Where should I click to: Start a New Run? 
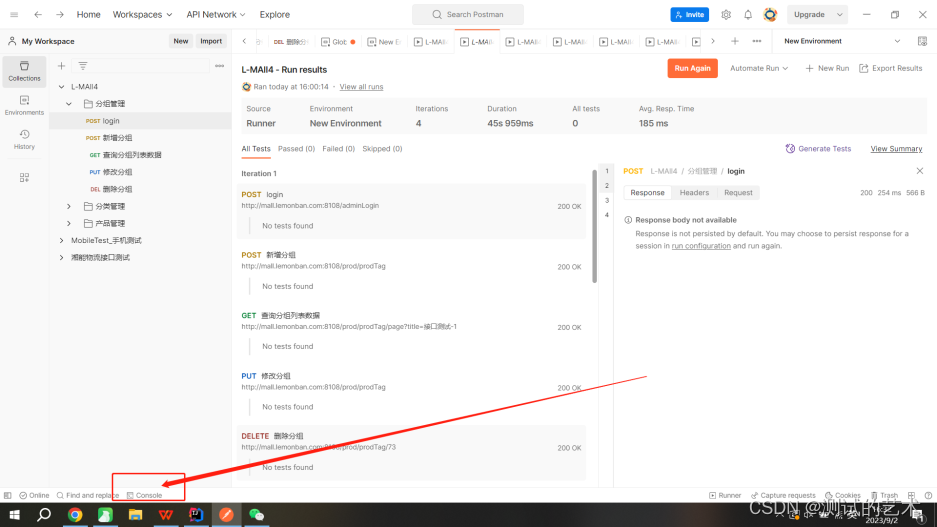coord(827,68)
